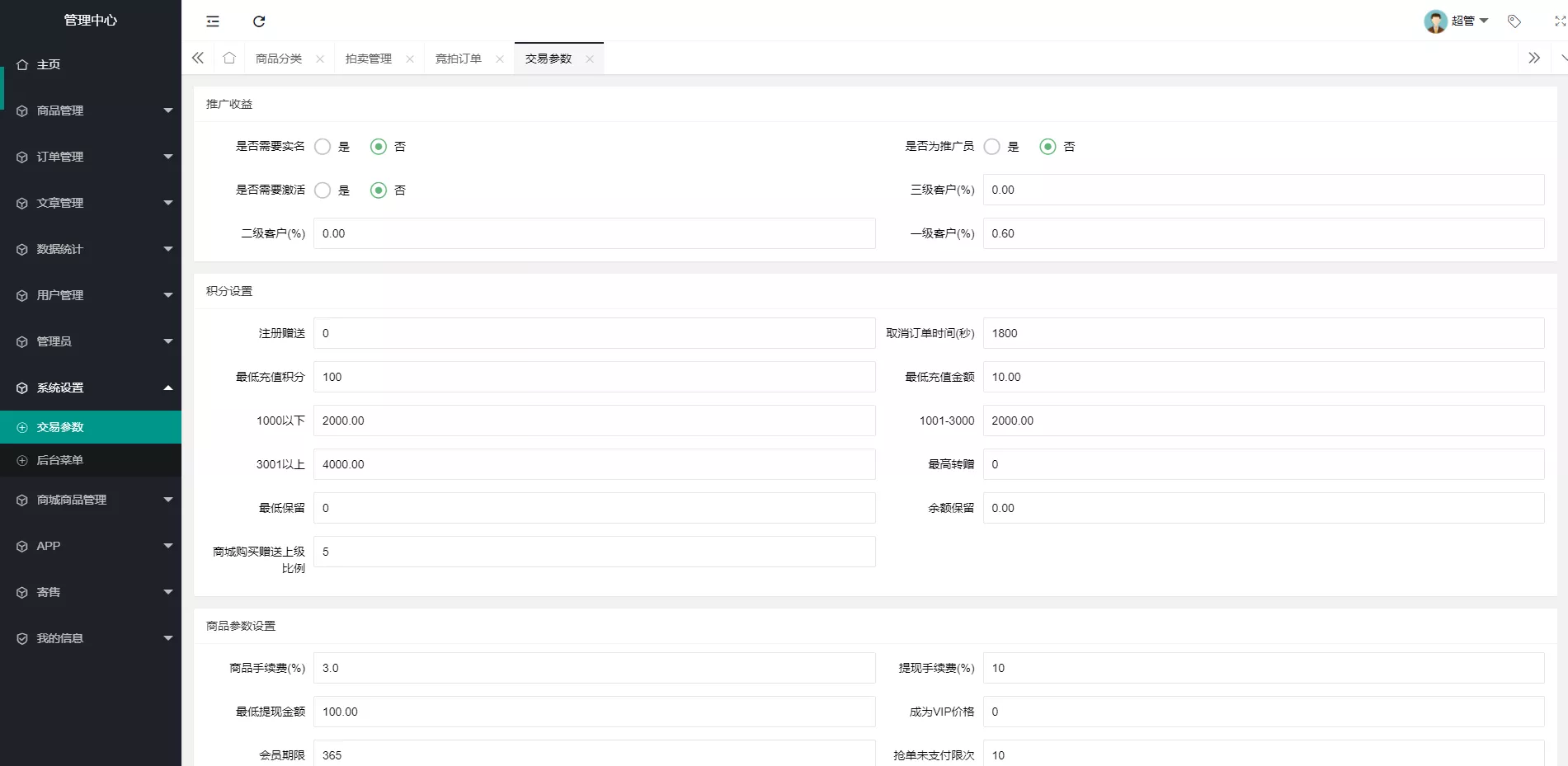Click the 一级客户(%) input field
Viewport: 1568px width, 766px height.
tap(1263, 233)
